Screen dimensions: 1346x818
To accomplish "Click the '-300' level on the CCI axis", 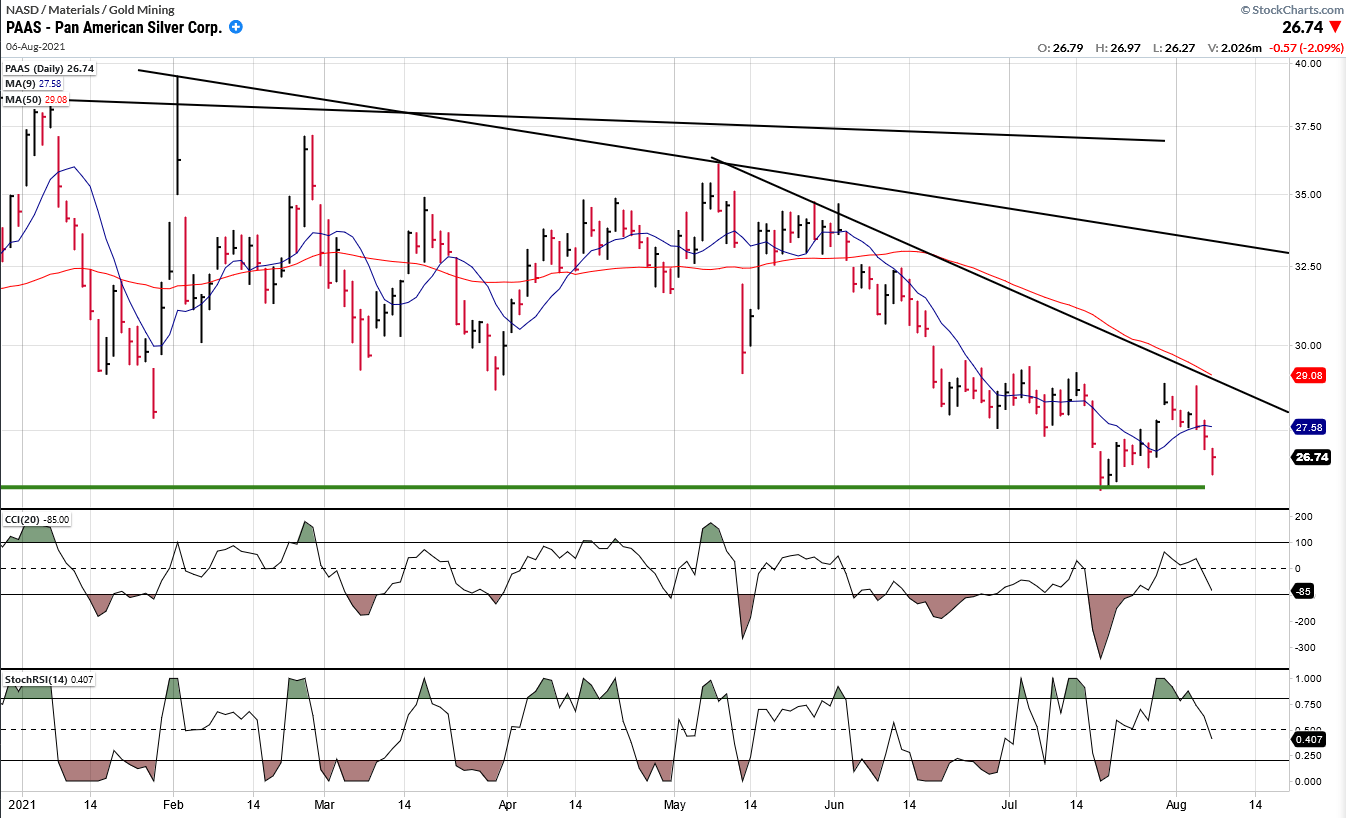I will pos(1306,648).
